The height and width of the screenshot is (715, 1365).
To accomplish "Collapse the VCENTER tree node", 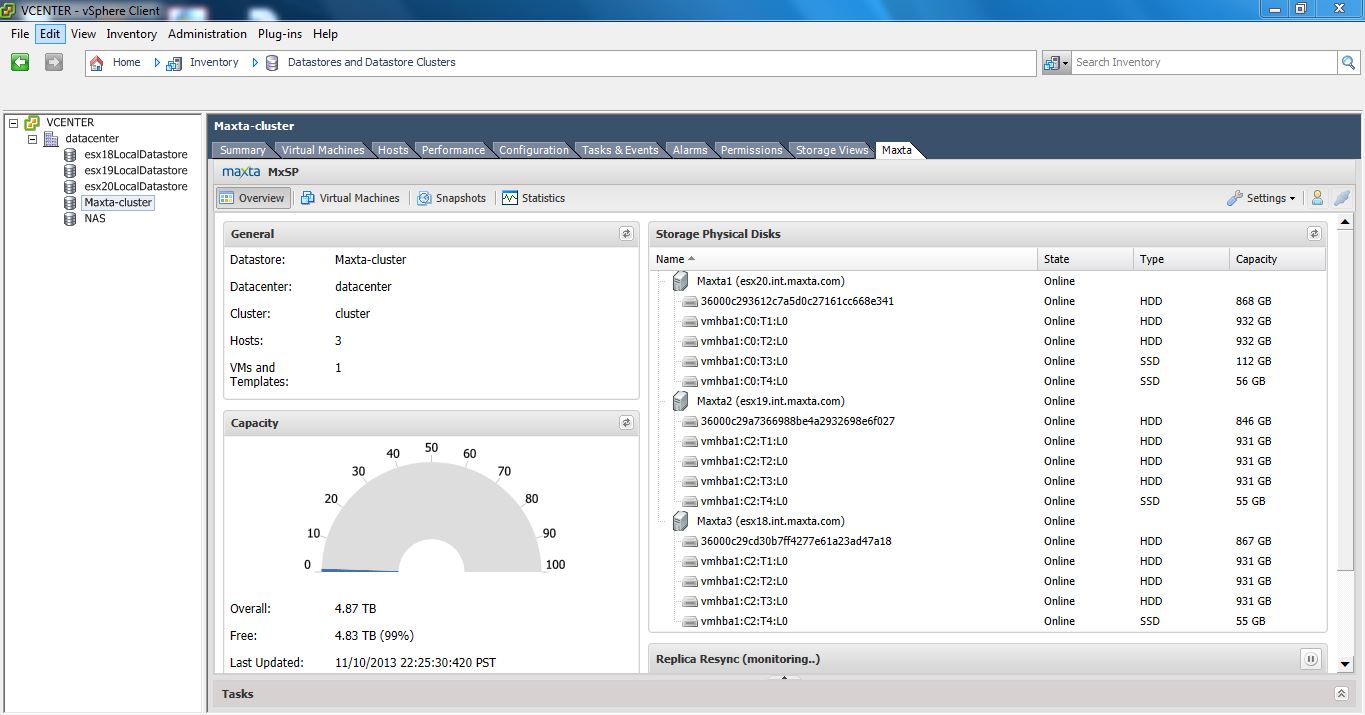I will tap(13, 123).
